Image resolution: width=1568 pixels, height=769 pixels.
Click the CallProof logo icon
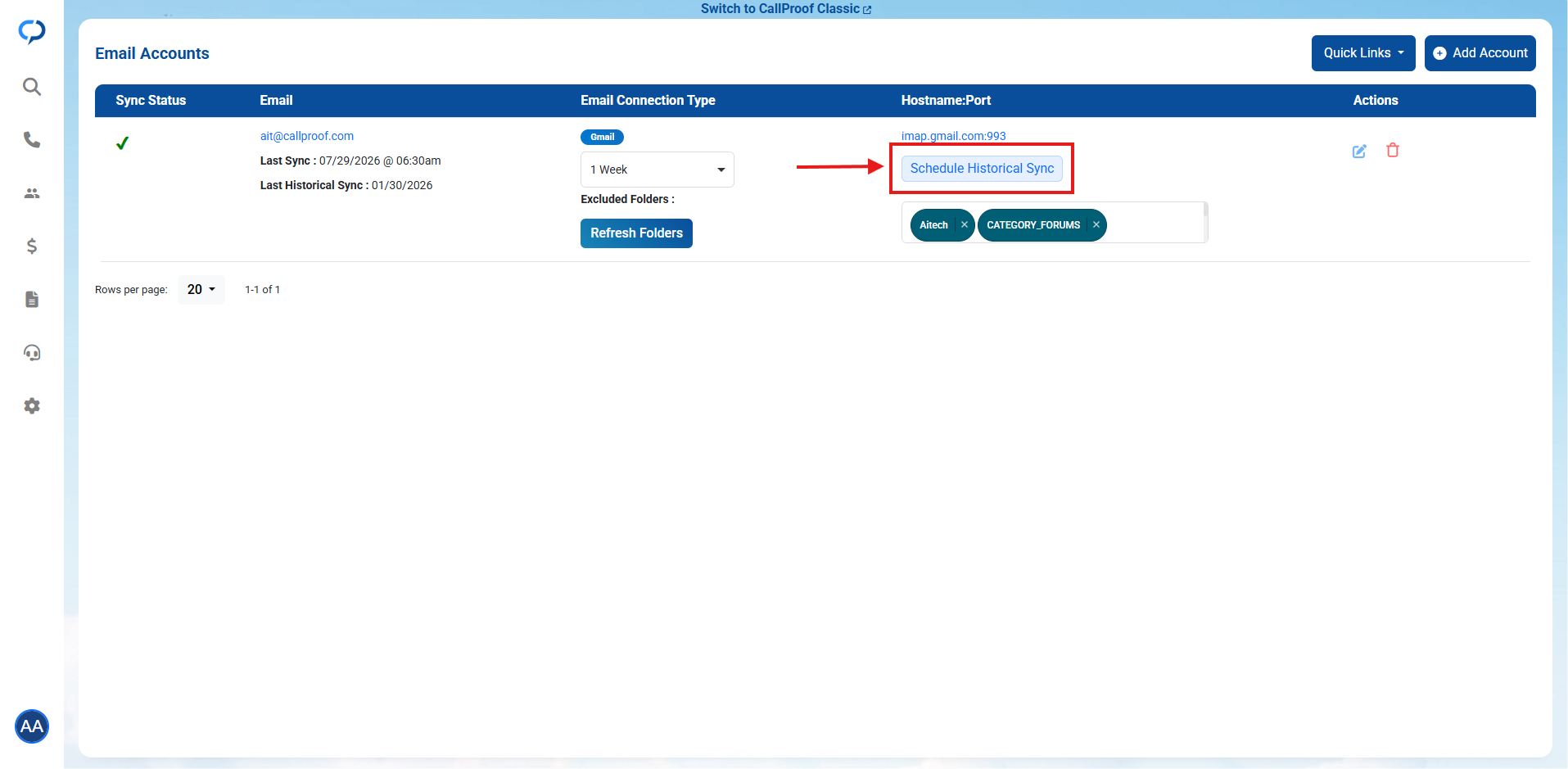click(32, 31)
